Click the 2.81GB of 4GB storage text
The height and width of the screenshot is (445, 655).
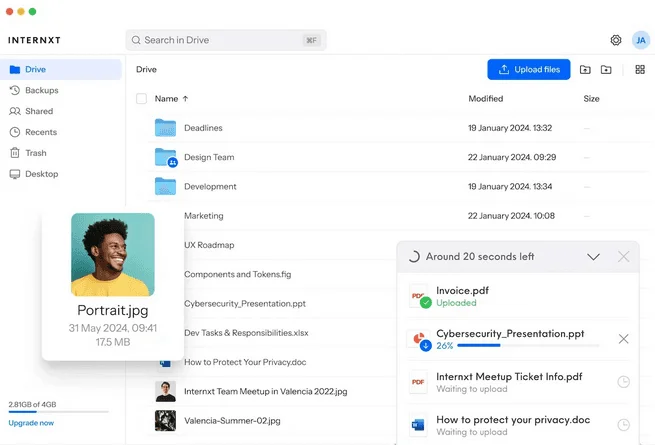tap(32, 404)
